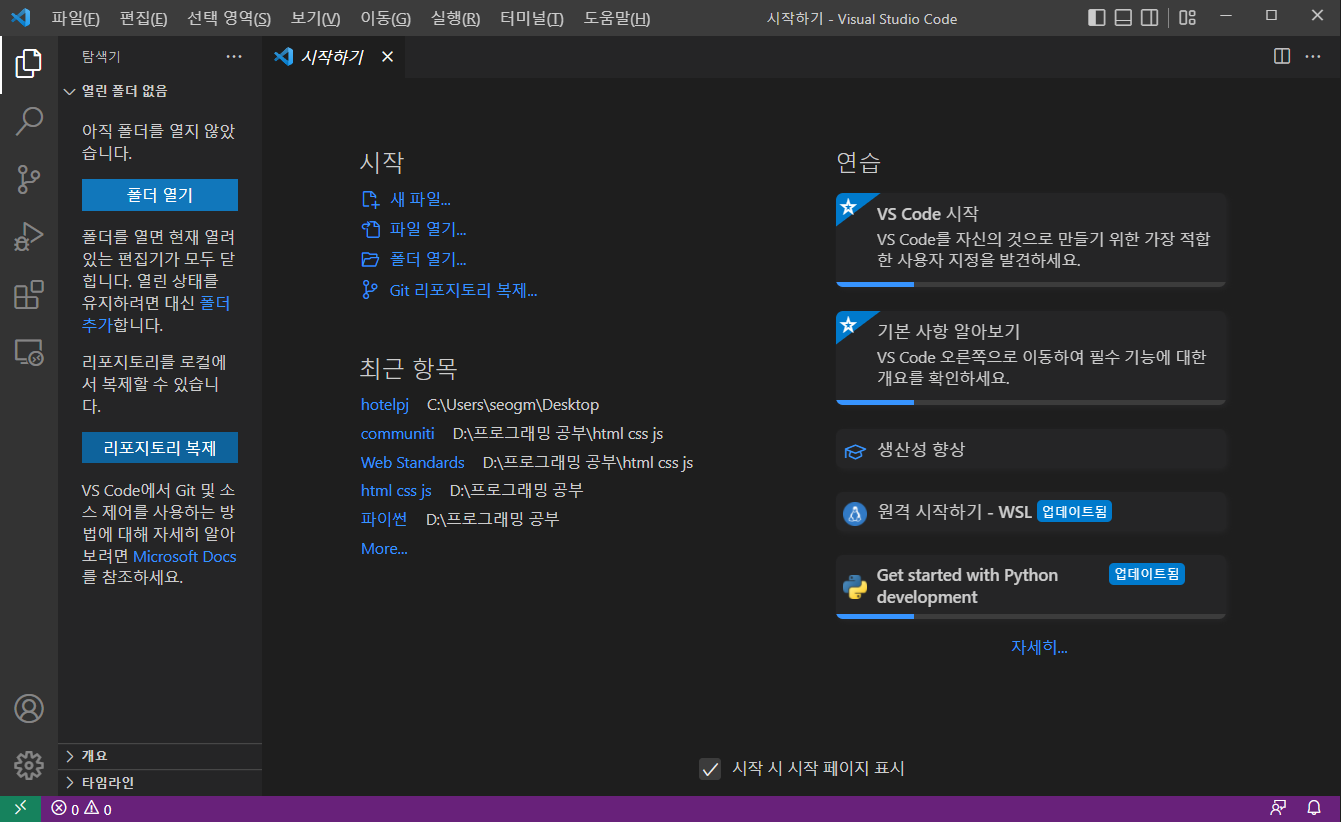Open the Extensions view icon
The image size is (1341, 822).
pos(29,295)
